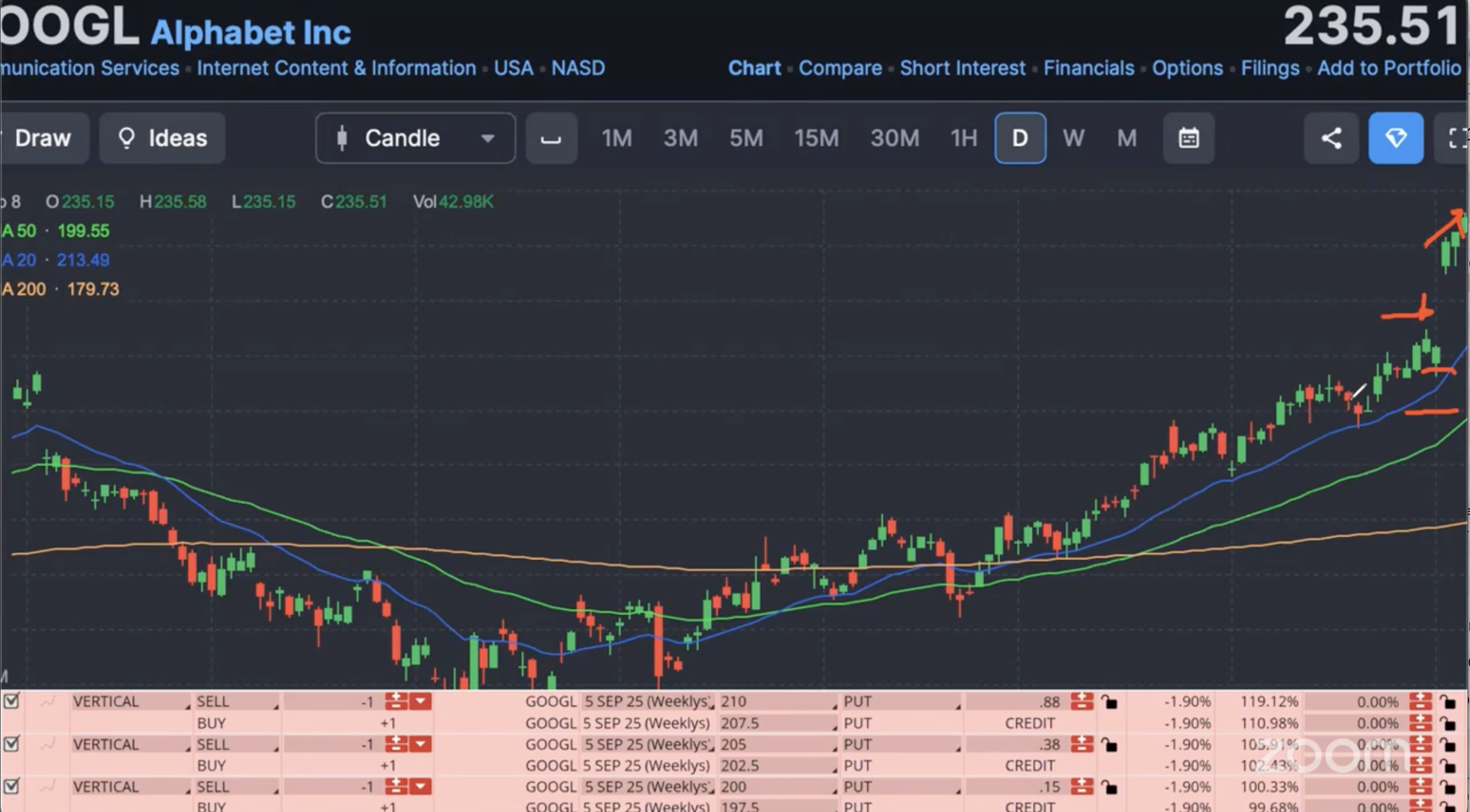The image size is (1470, 812).
Task: Go to the Options link
Action: pyautogui.click(x=1187, y=68)
